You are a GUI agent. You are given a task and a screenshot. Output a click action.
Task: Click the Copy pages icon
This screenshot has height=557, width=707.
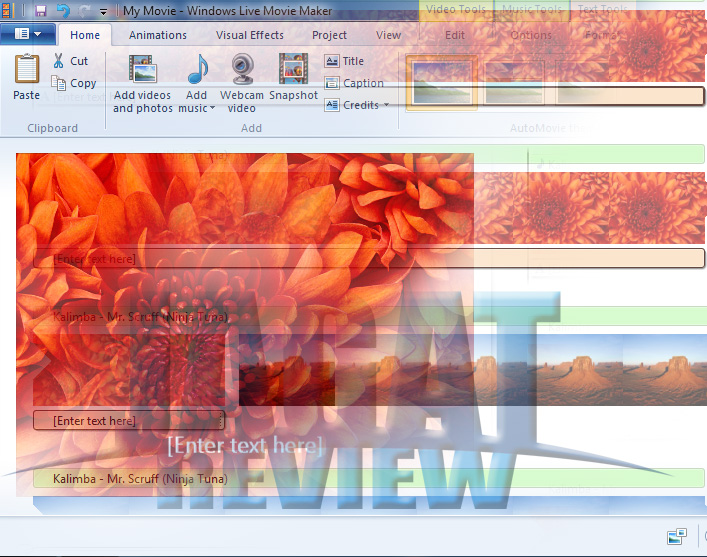point(59,83)
